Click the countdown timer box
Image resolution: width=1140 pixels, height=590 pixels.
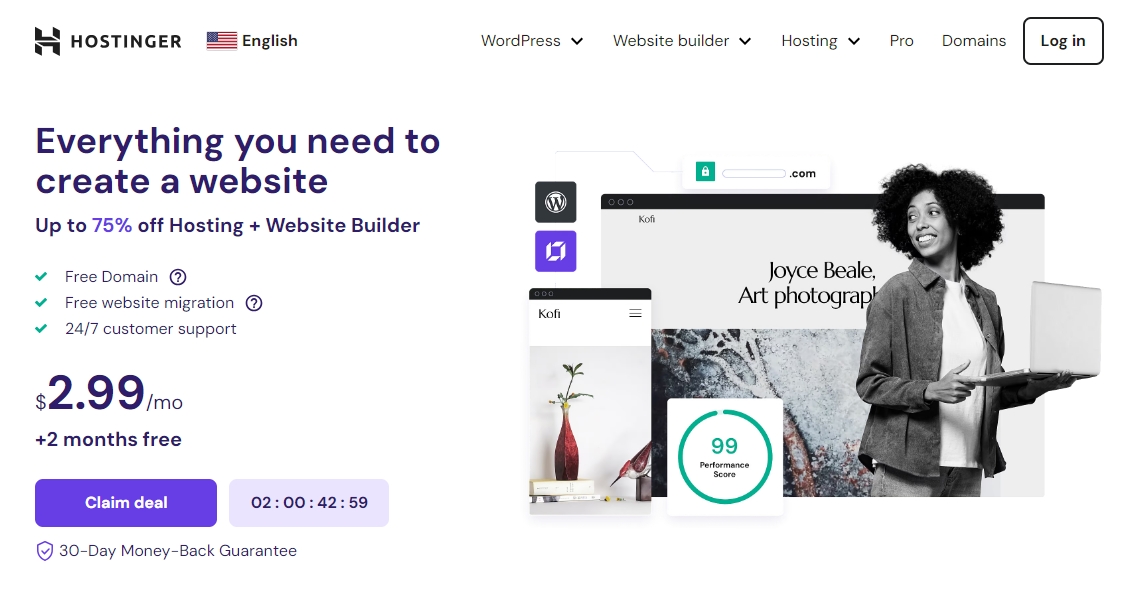309,503
